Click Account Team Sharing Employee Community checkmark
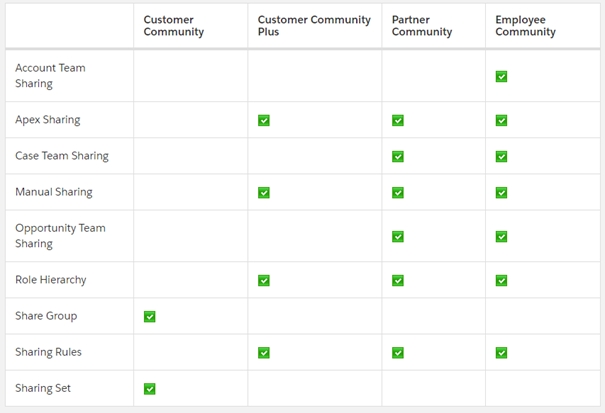The image size is (605, 413). click(x=501, y=76)
